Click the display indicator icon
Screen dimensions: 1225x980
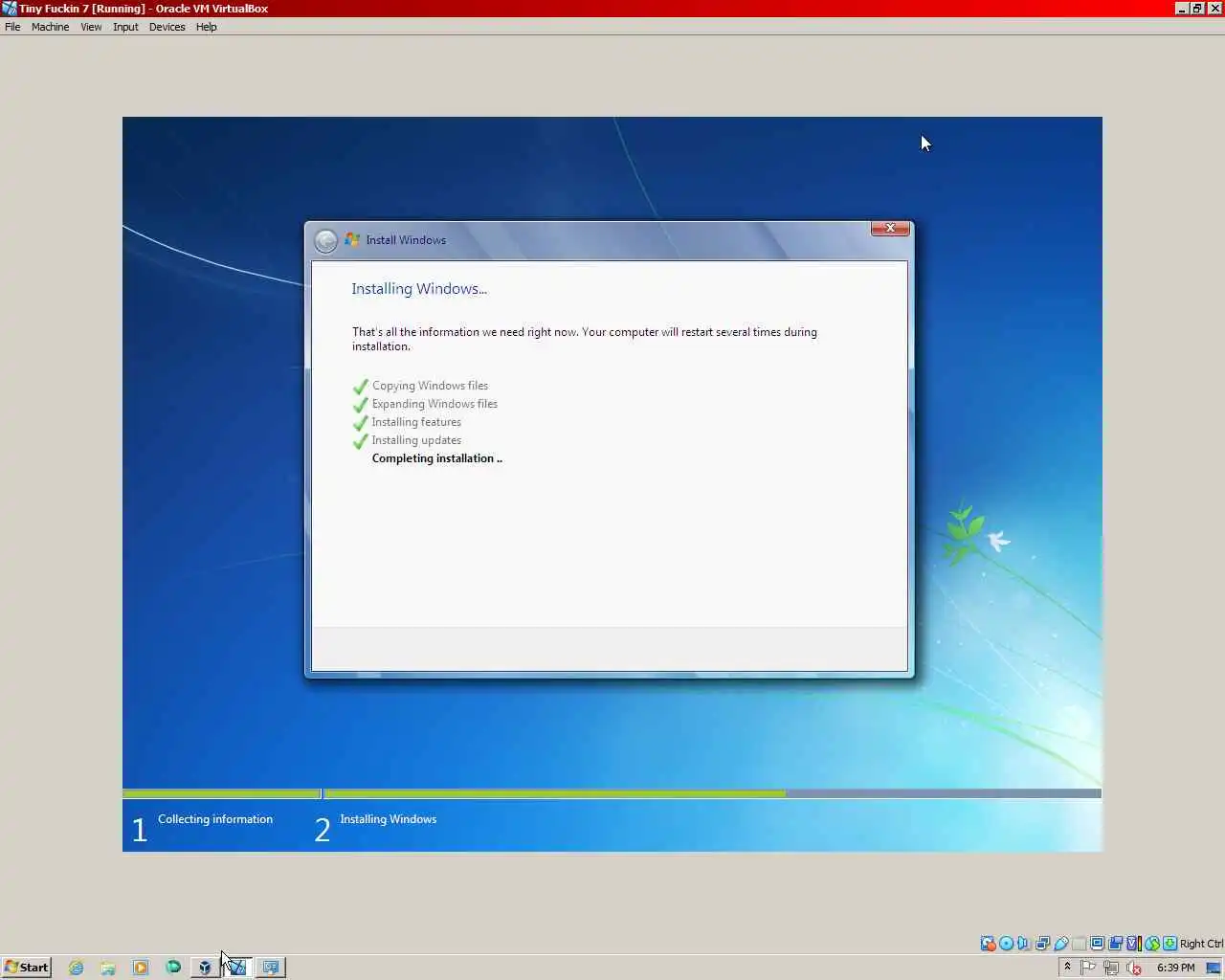click(1097, 943)
